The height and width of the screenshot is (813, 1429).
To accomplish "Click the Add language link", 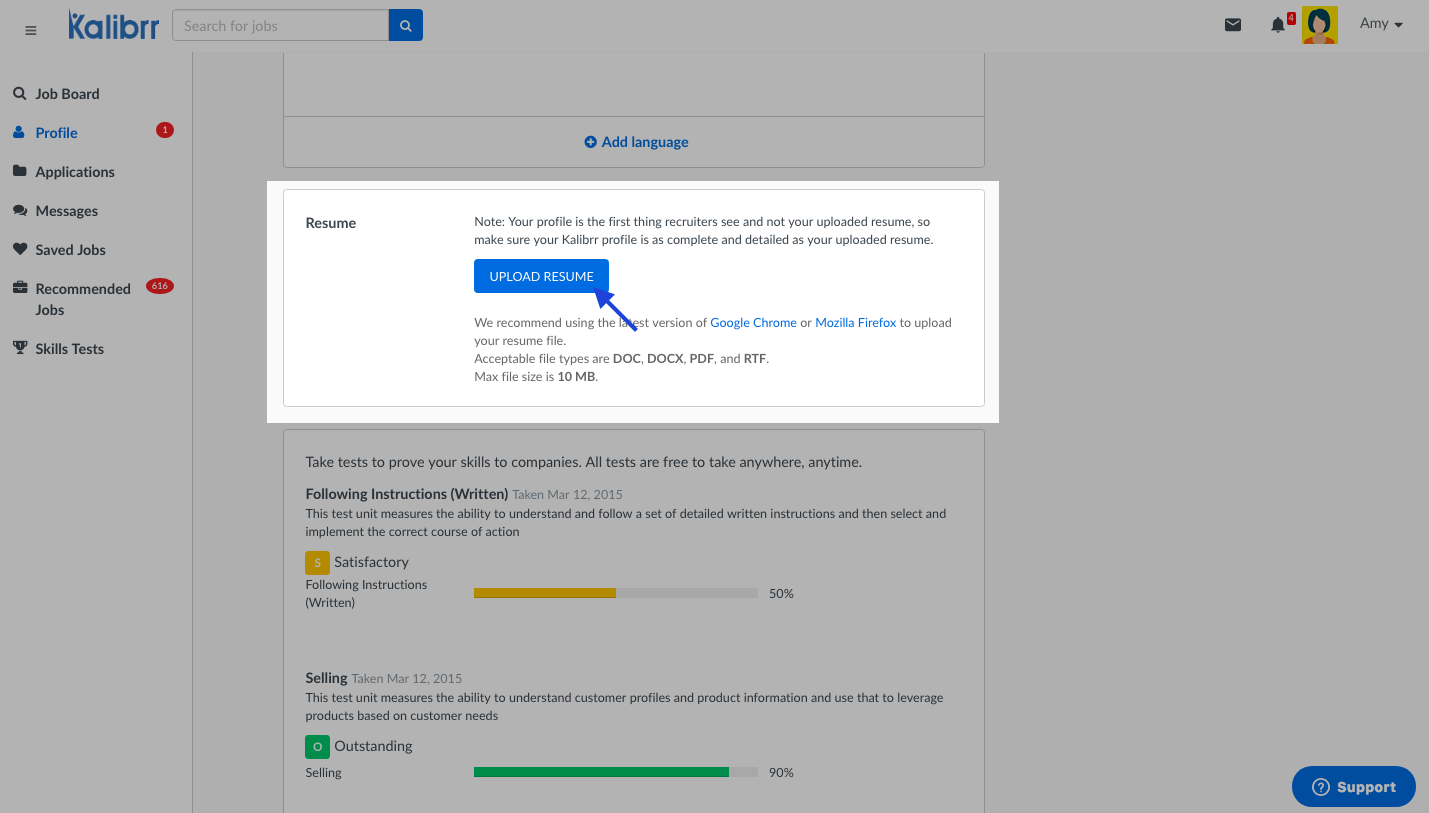I will 636,142.
